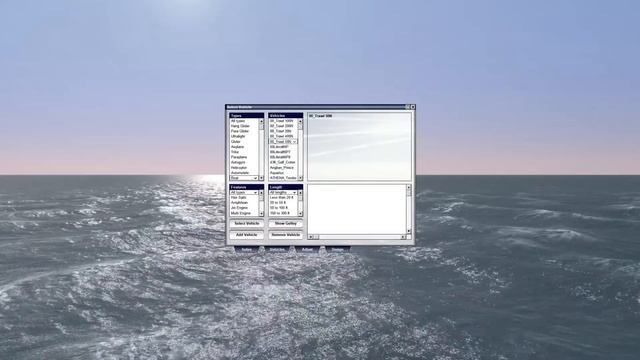The width and height of the screenshot is (640, 360).
Task: Click the Remove Vehicle button
Action: [x=285, y=235]
